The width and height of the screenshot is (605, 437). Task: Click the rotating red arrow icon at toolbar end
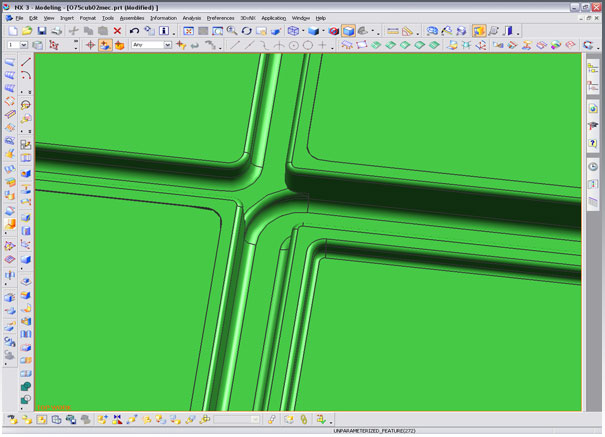pyautogui.click(x=588, y=45)
